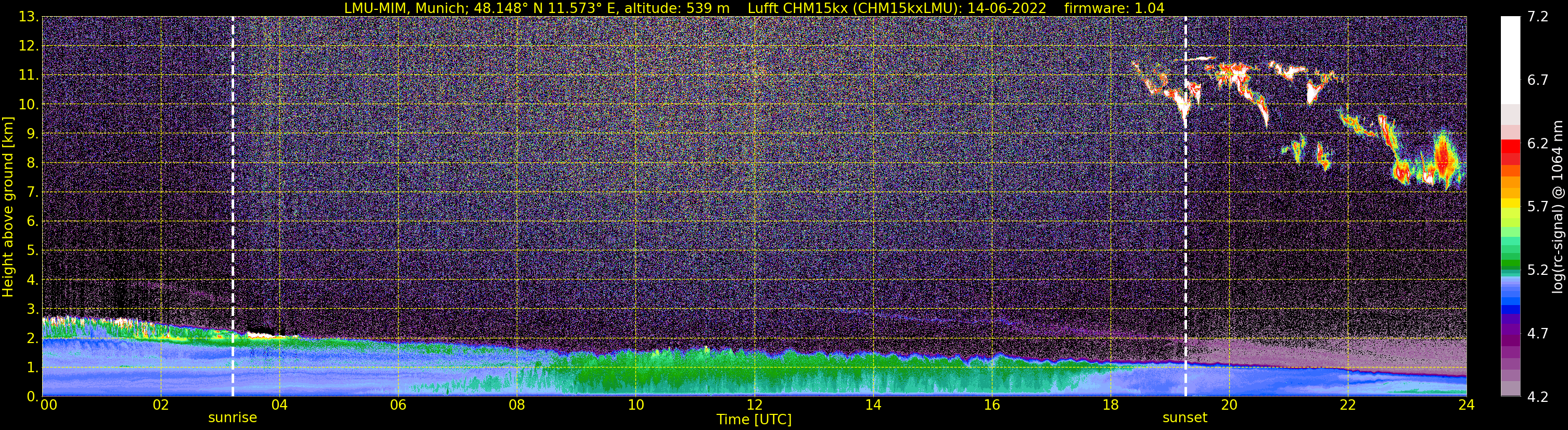The height and width of the screenshot is (430, 1568).
Task: Click the colorbar tick label 5.2
Action: pyautogui.click(x=1538, y=270)
